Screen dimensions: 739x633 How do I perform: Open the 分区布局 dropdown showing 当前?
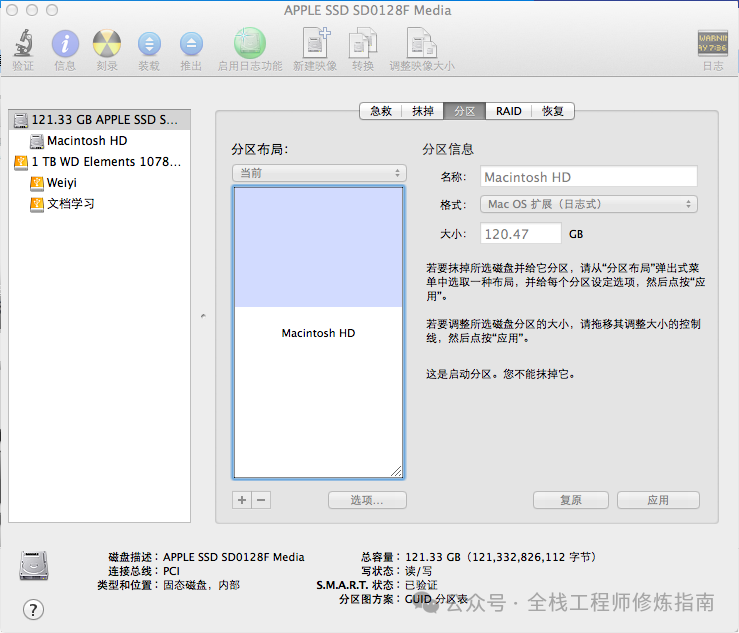(x=319, y=173)
